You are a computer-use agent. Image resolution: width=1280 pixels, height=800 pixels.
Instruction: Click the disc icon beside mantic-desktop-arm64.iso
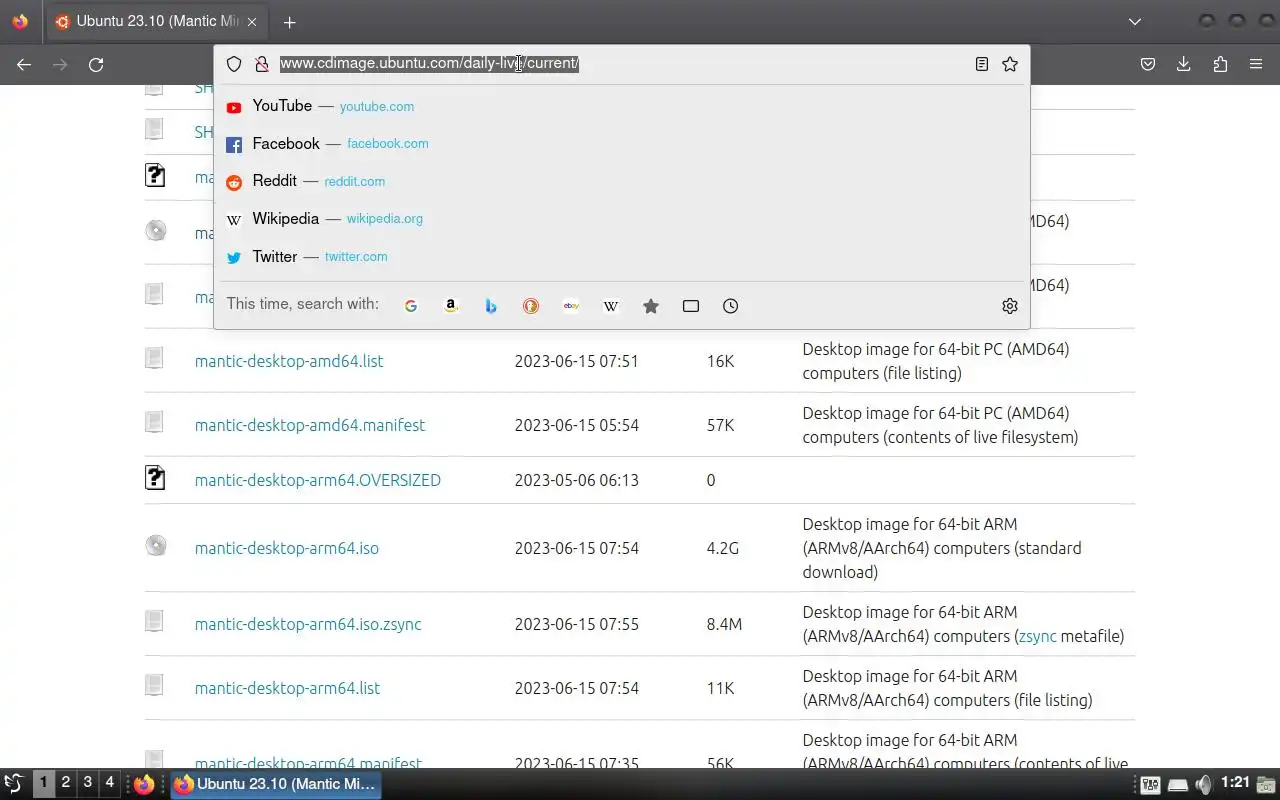click(x=155, y=545)
